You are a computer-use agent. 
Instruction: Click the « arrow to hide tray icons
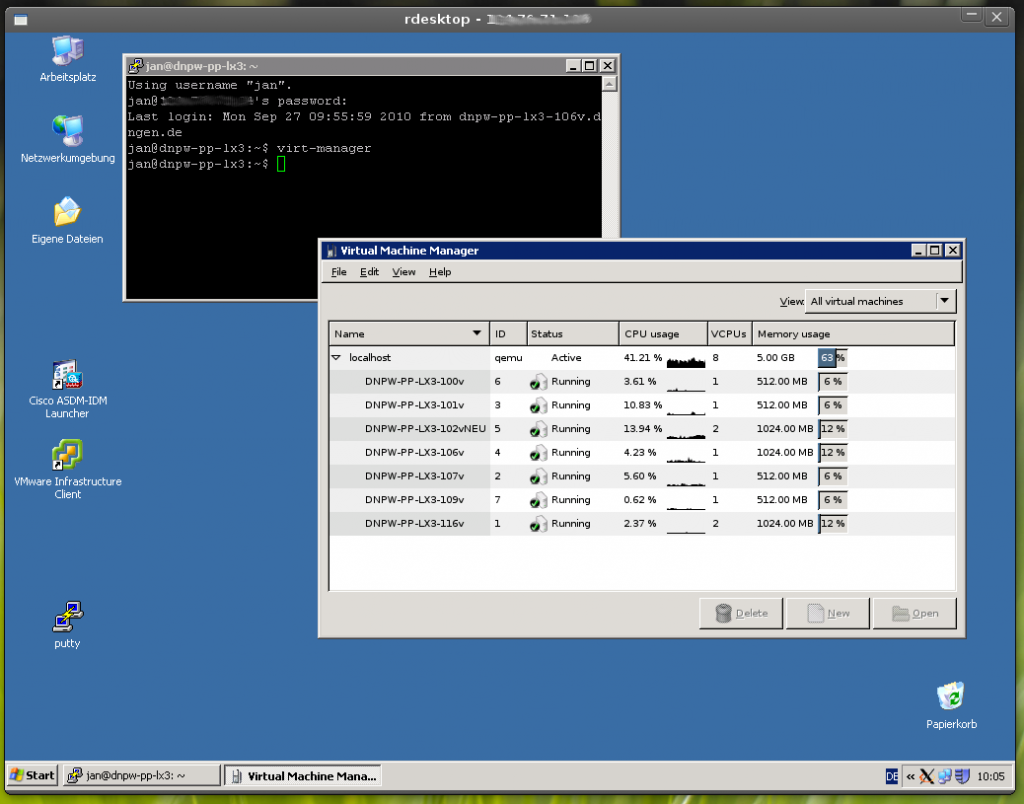coord(910,775)
